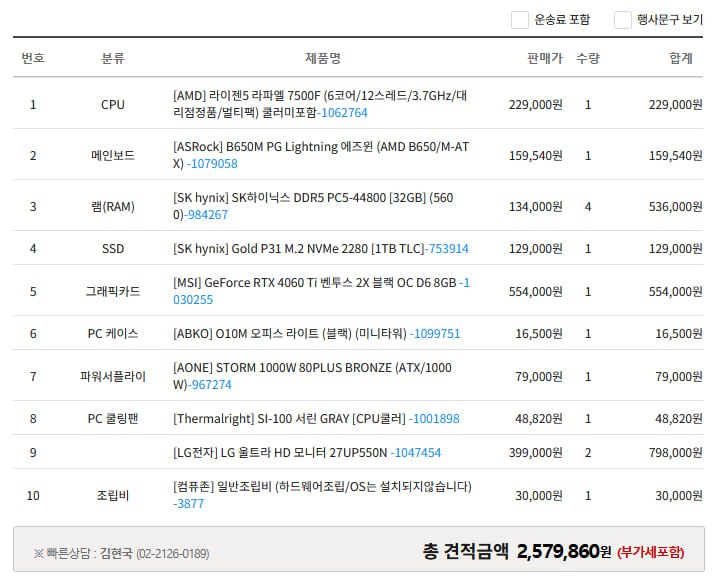Select the PC 쿨링팬 category cell

pyautogui.click(x=113, y=419)
